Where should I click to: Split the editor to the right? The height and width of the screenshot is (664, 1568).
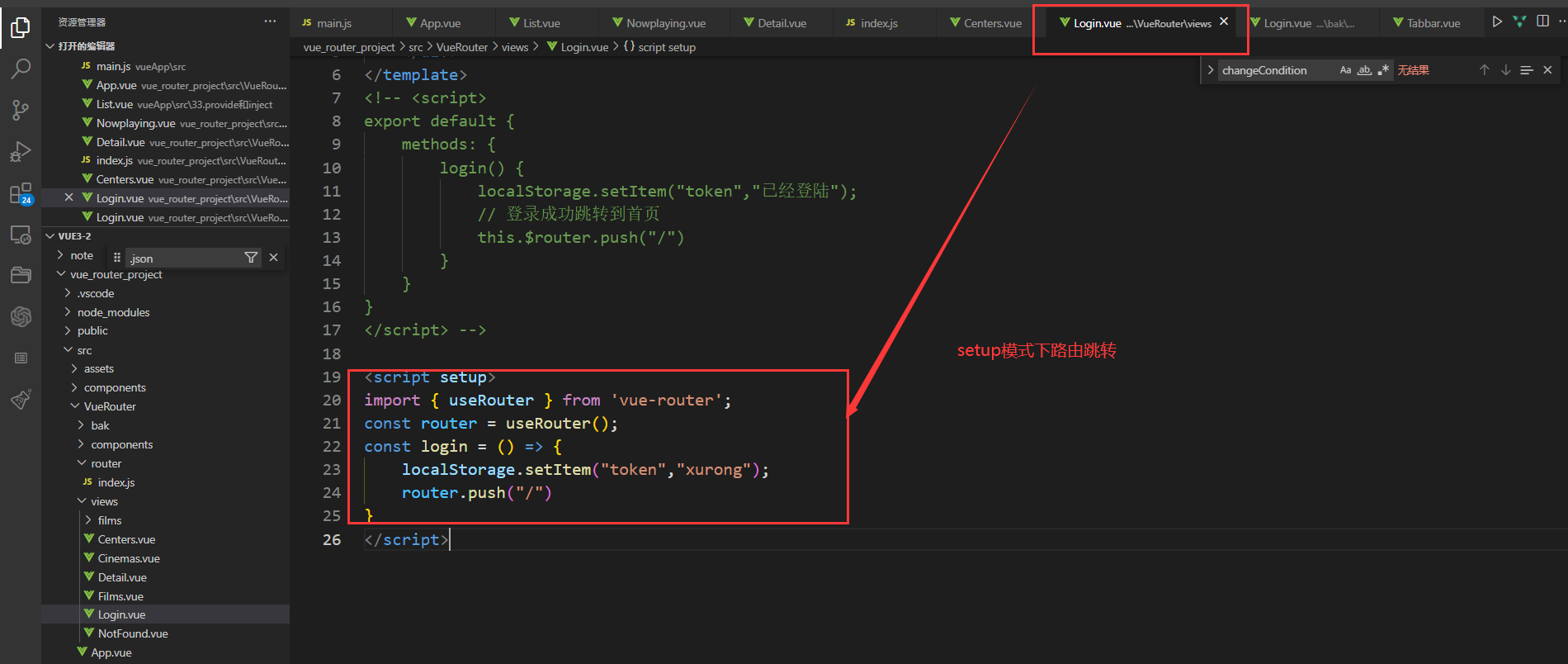point(1542,21)
